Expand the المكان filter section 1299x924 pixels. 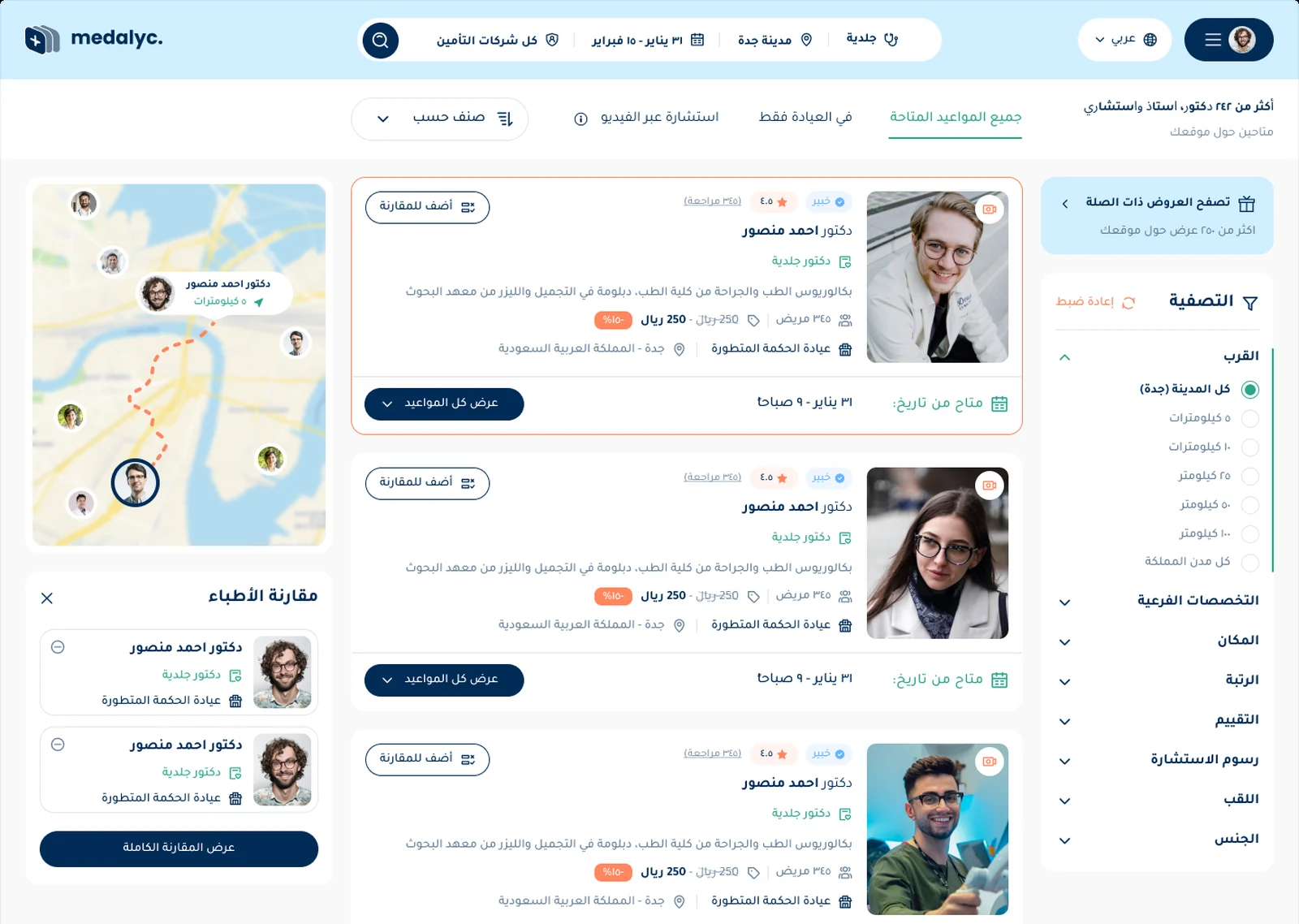(1158, 641)
